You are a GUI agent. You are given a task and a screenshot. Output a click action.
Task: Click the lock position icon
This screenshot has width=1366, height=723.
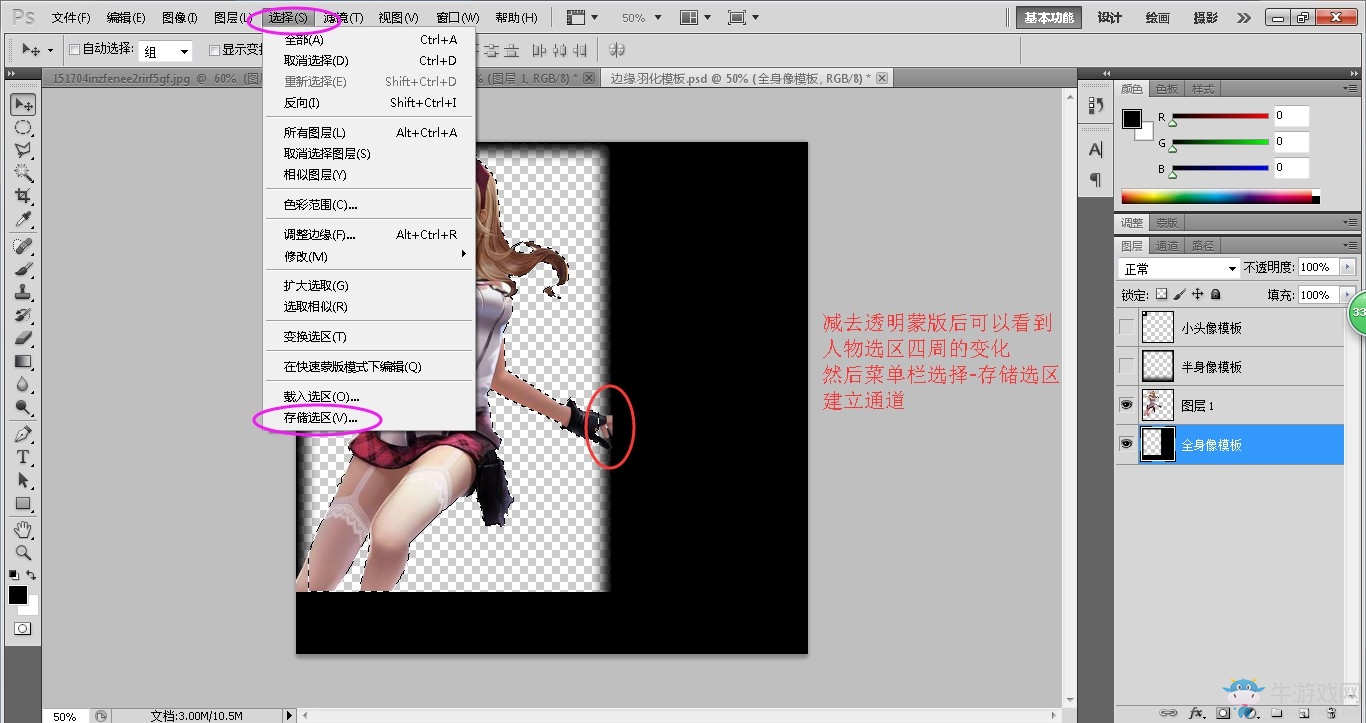pos(1197,295)
